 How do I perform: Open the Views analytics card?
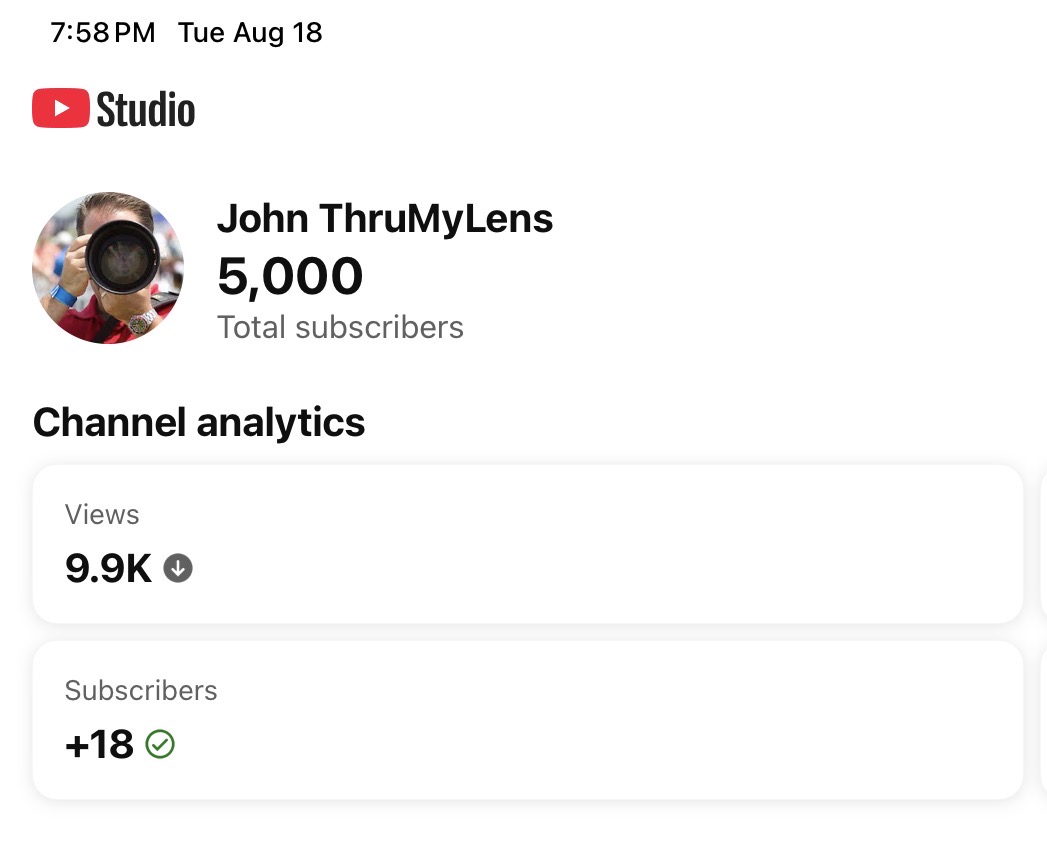coord(528,544)
